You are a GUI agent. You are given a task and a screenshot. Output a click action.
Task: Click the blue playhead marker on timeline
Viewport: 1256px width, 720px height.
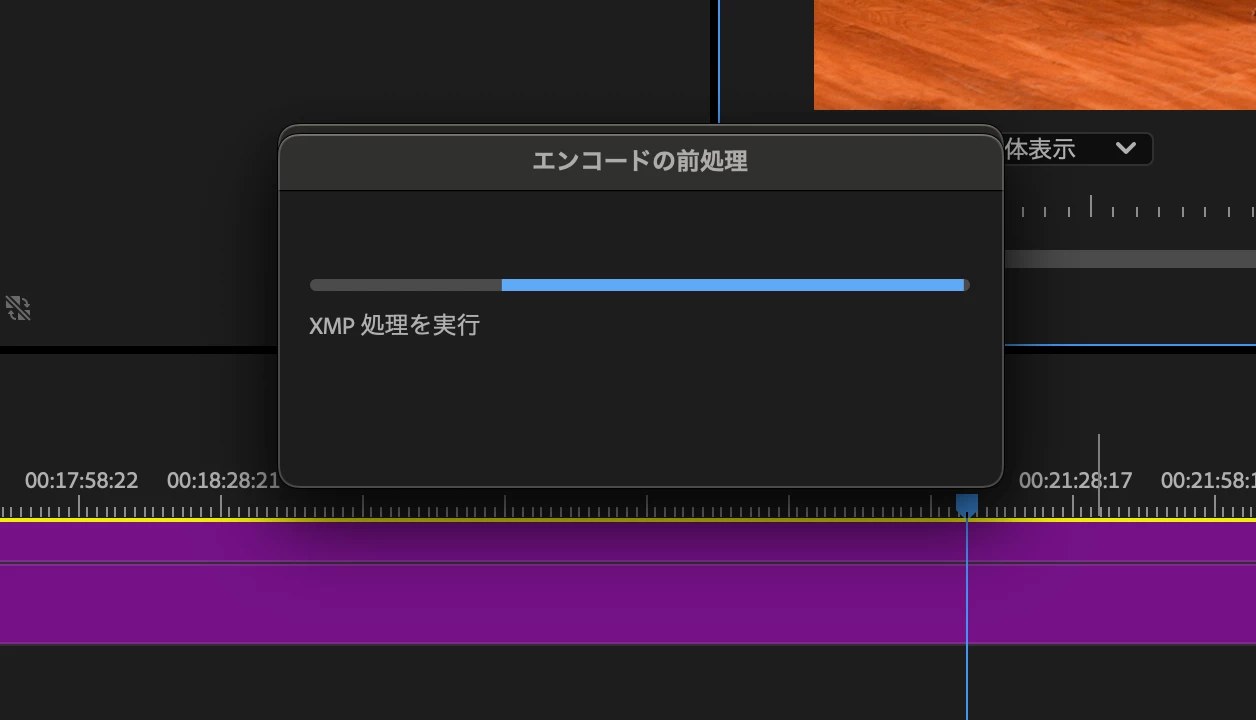pos(966,504)
